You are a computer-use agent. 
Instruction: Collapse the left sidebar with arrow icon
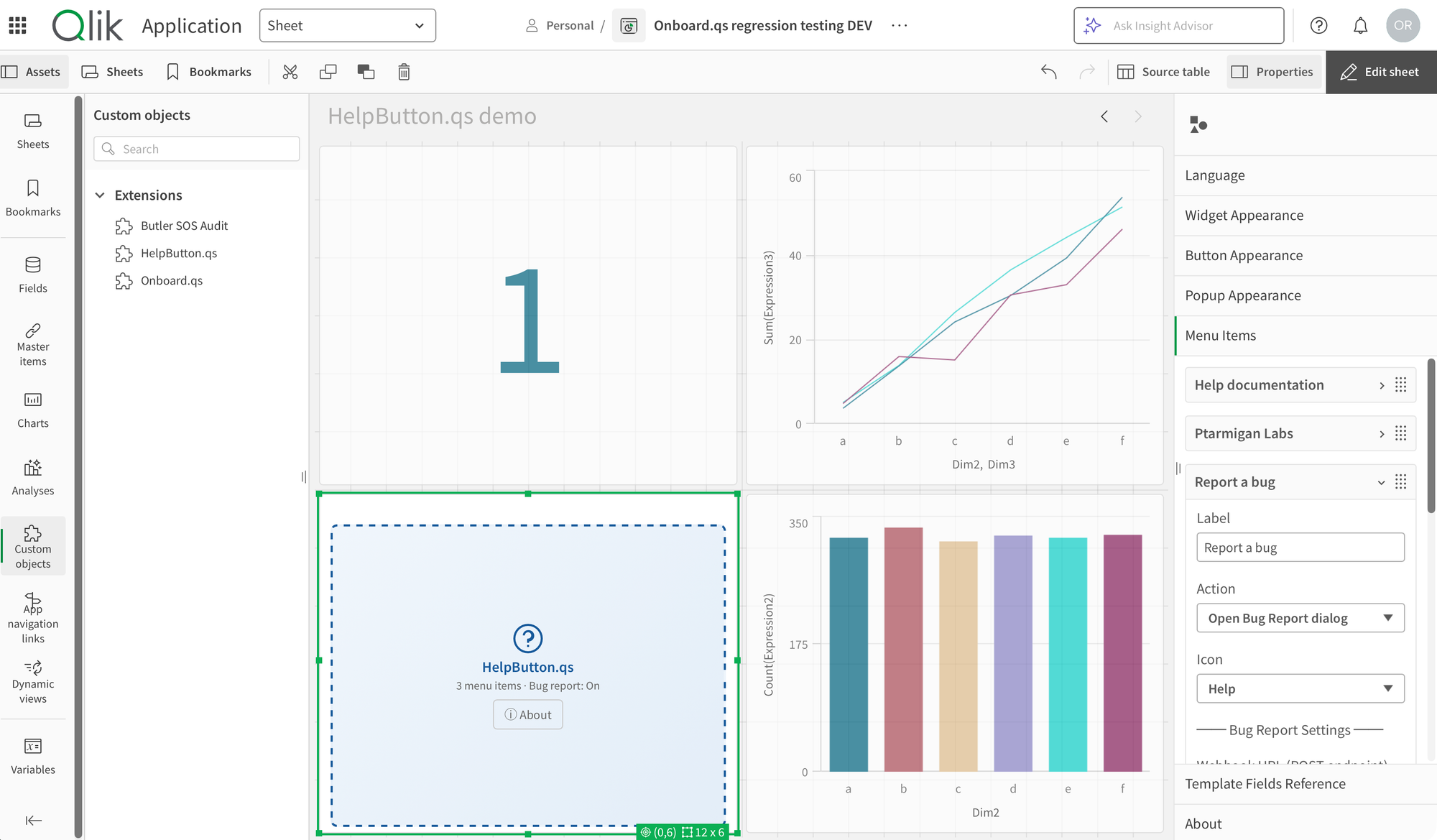pos(33,821)
